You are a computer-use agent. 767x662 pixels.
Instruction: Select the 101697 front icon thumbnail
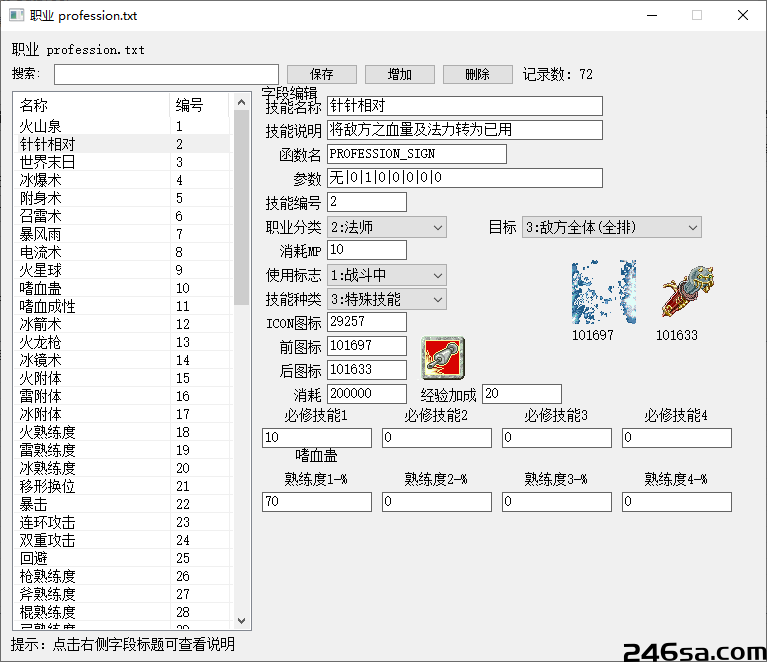pyautogui.click(x=604, y=292)
